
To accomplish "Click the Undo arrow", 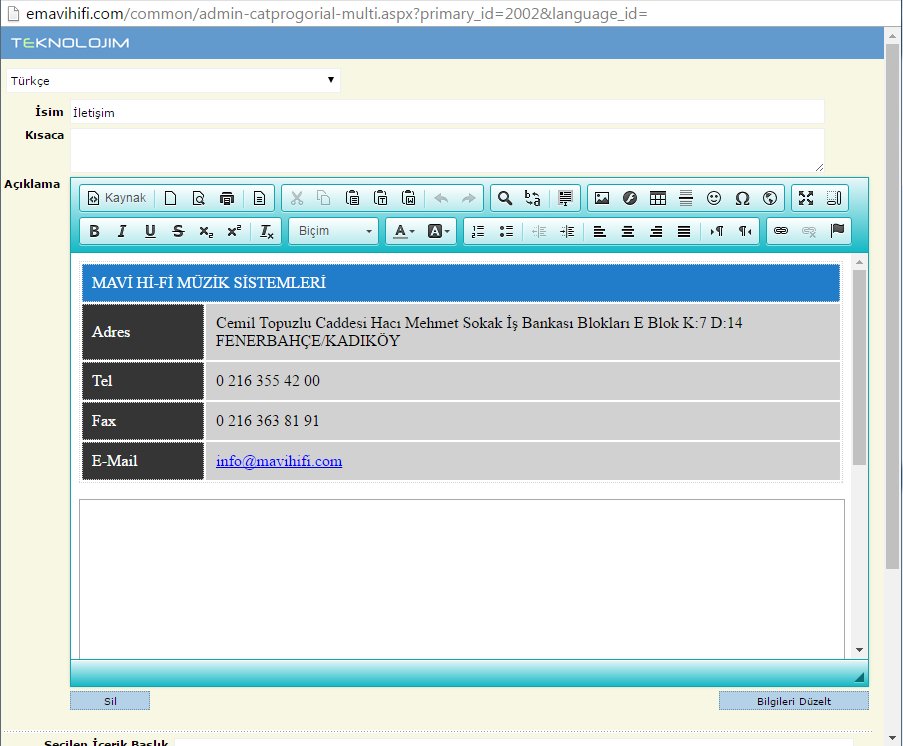I will coord(441,198).
